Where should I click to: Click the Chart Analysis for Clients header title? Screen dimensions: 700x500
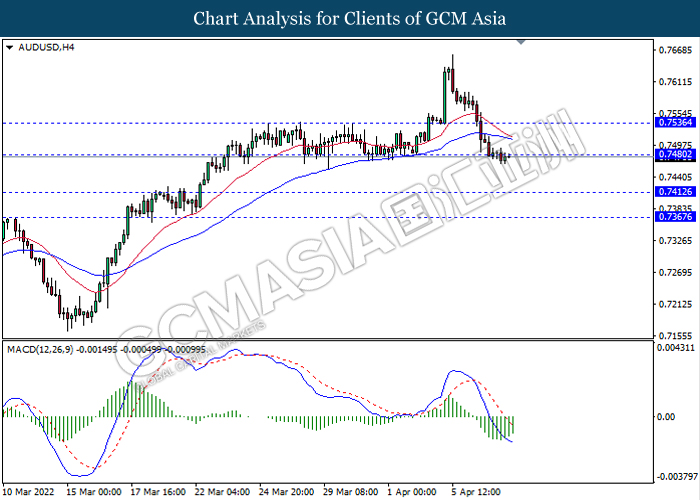(x=350, y=18)
